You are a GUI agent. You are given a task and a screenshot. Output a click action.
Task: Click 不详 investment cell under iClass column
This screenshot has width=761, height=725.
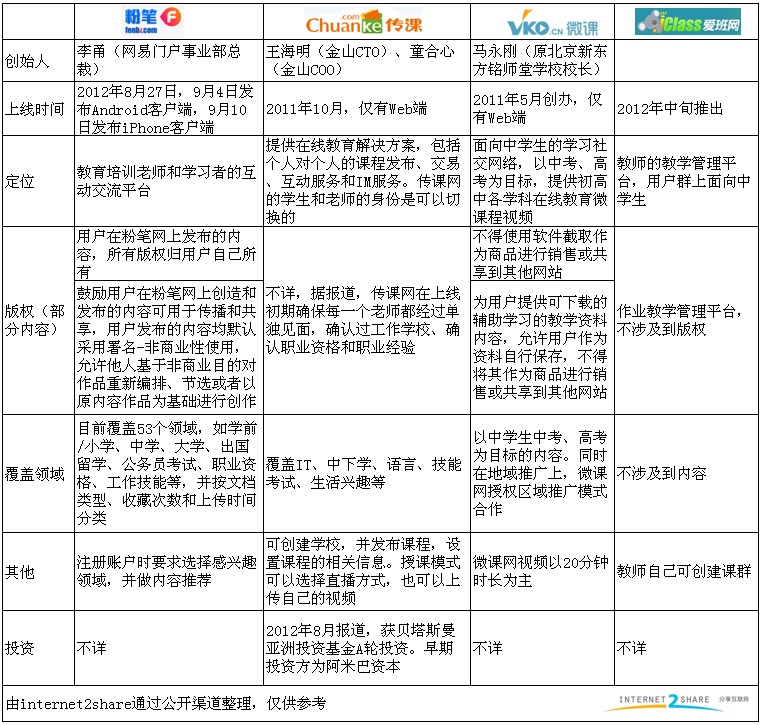(686, 648)
